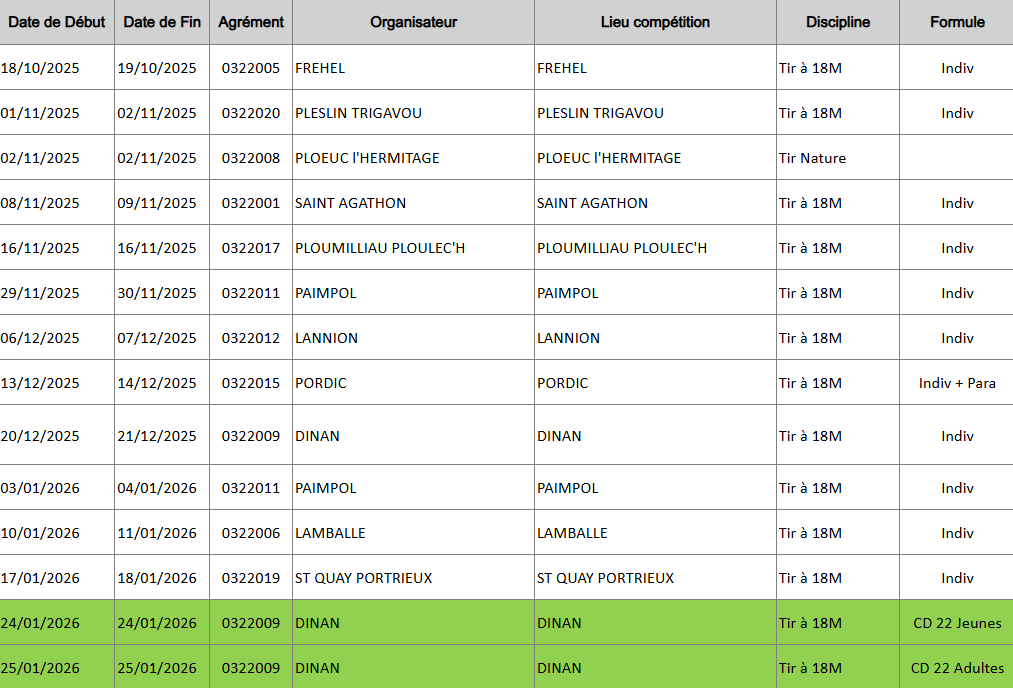Screen dimensions: 1013x688
Task: Click the Organisateur column header
Action: [x=413, y=22]
